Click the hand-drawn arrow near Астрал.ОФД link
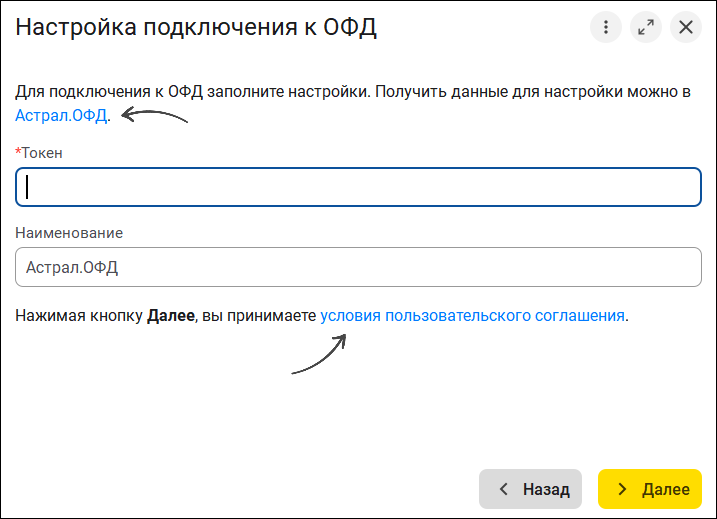This screenshot has height=519, width=717. tap(155, 114)
